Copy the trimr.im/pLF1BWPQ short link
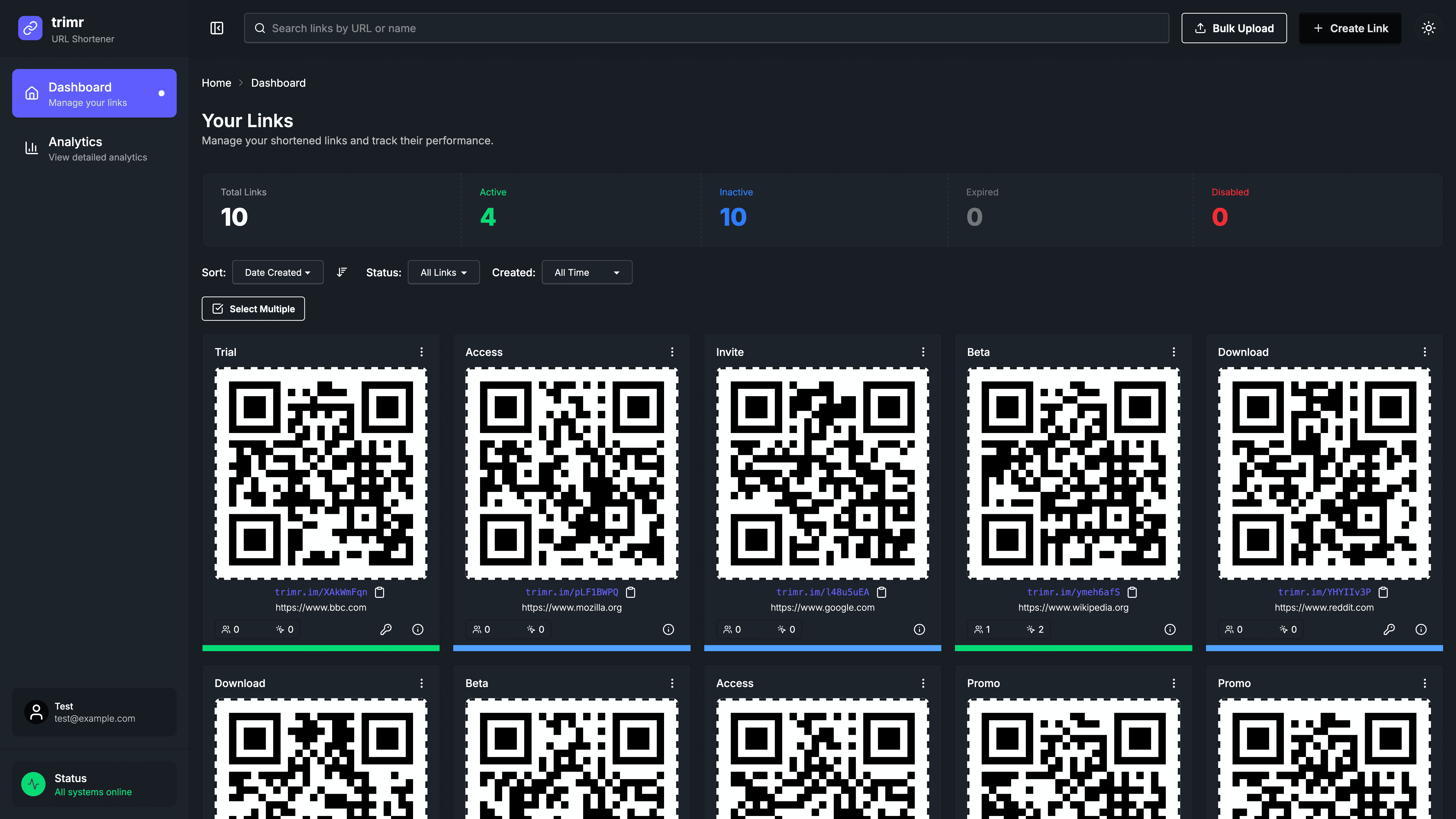The image size is (1456, 819). coord(631,592)
